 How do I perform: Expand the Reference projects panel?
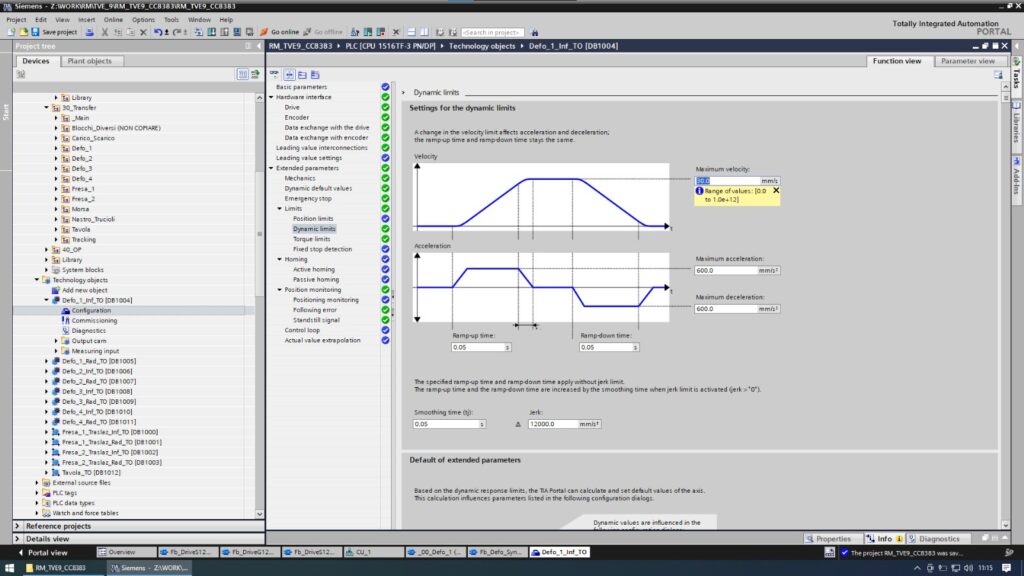[x=18, y=526]
